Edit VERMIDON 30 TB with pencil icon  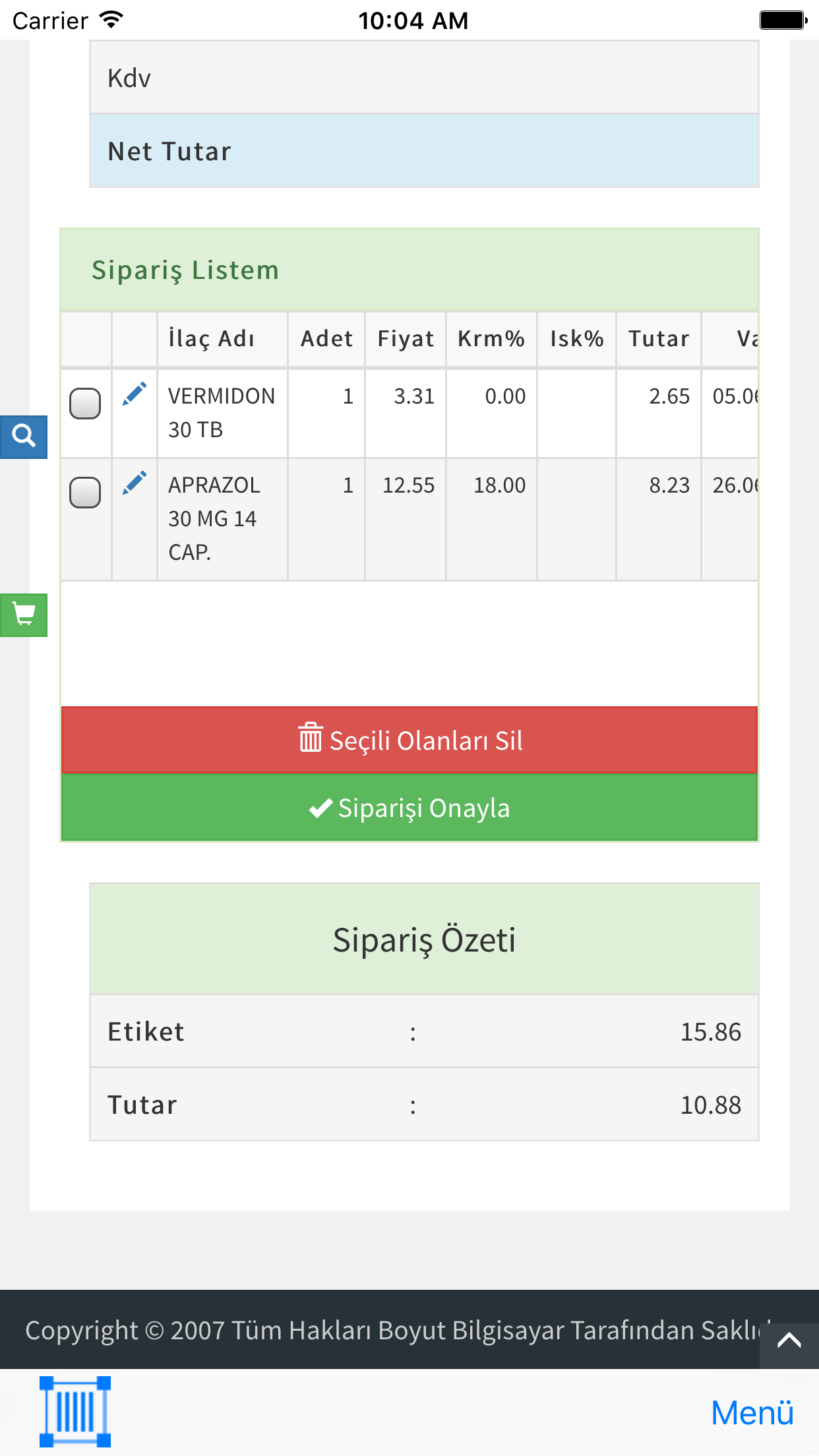point(135,394)
